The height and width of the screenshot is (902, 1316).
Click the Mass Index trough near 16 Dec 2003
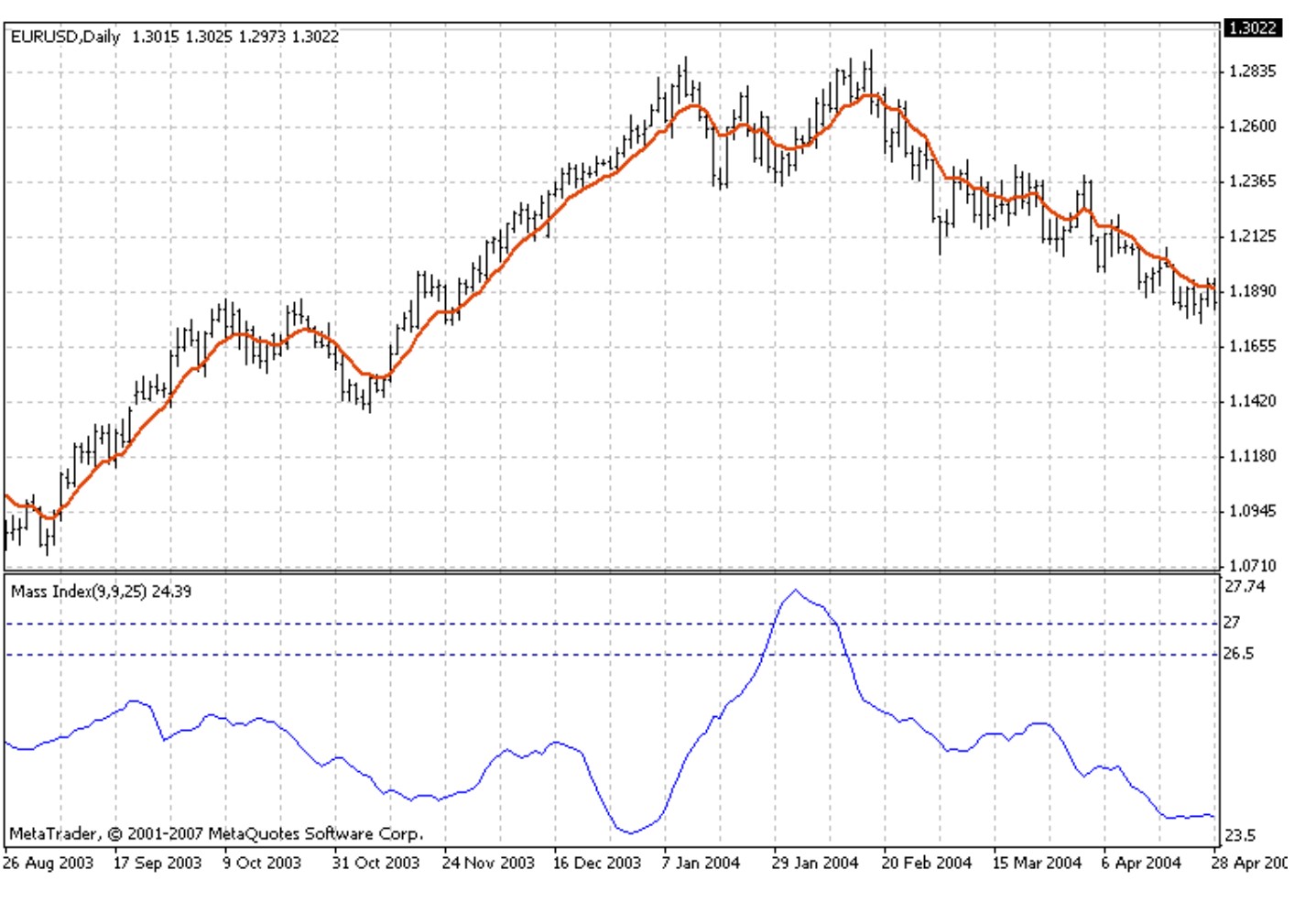(630, 831)
